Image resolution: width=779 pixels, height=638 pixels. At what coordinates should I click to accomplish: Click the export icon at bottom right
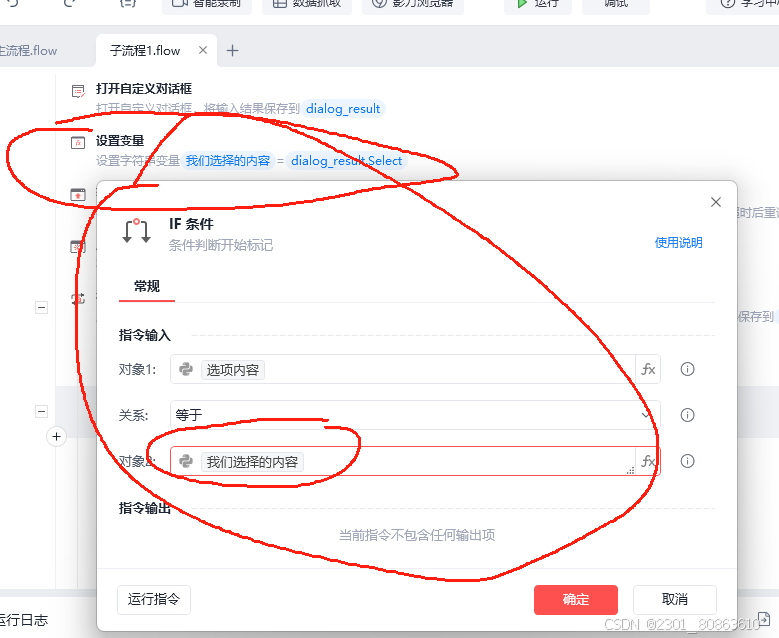click(x=764, y=620)
